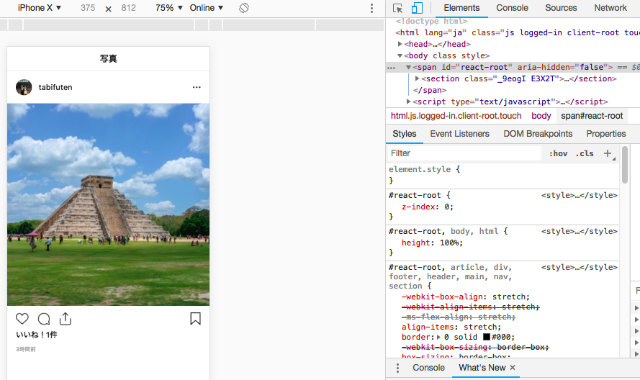Toggle the device toolbar icon
This screenshot has height=380, width=640.
pos(417,8)
